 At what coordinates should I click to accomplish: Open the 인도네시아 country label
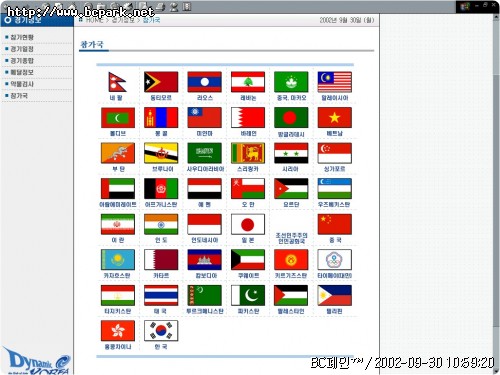204,240
